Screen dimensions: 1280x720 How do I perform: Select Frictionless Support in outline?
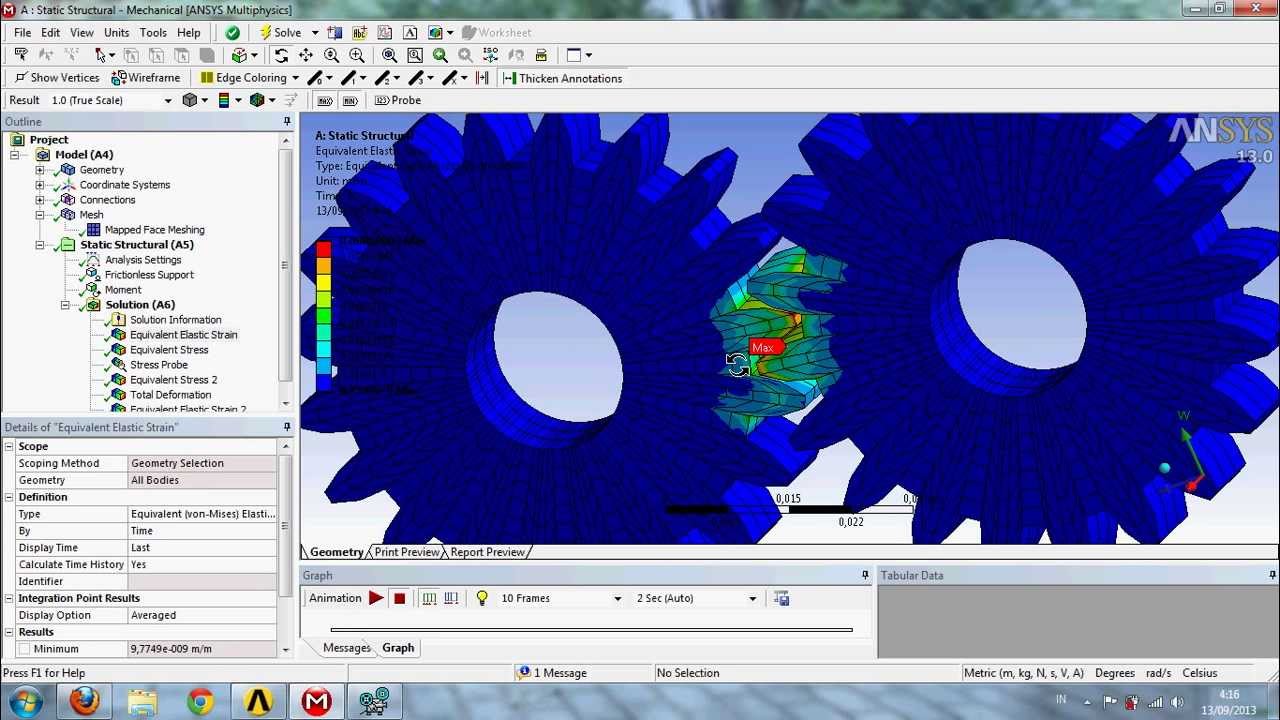click(x=149, y=275)
